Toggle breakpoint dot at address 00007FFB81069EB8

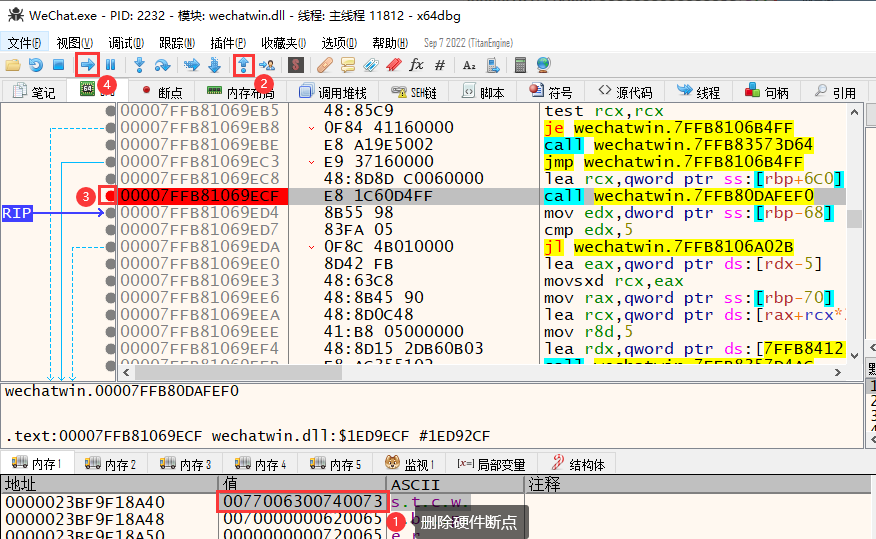(110, 128)
